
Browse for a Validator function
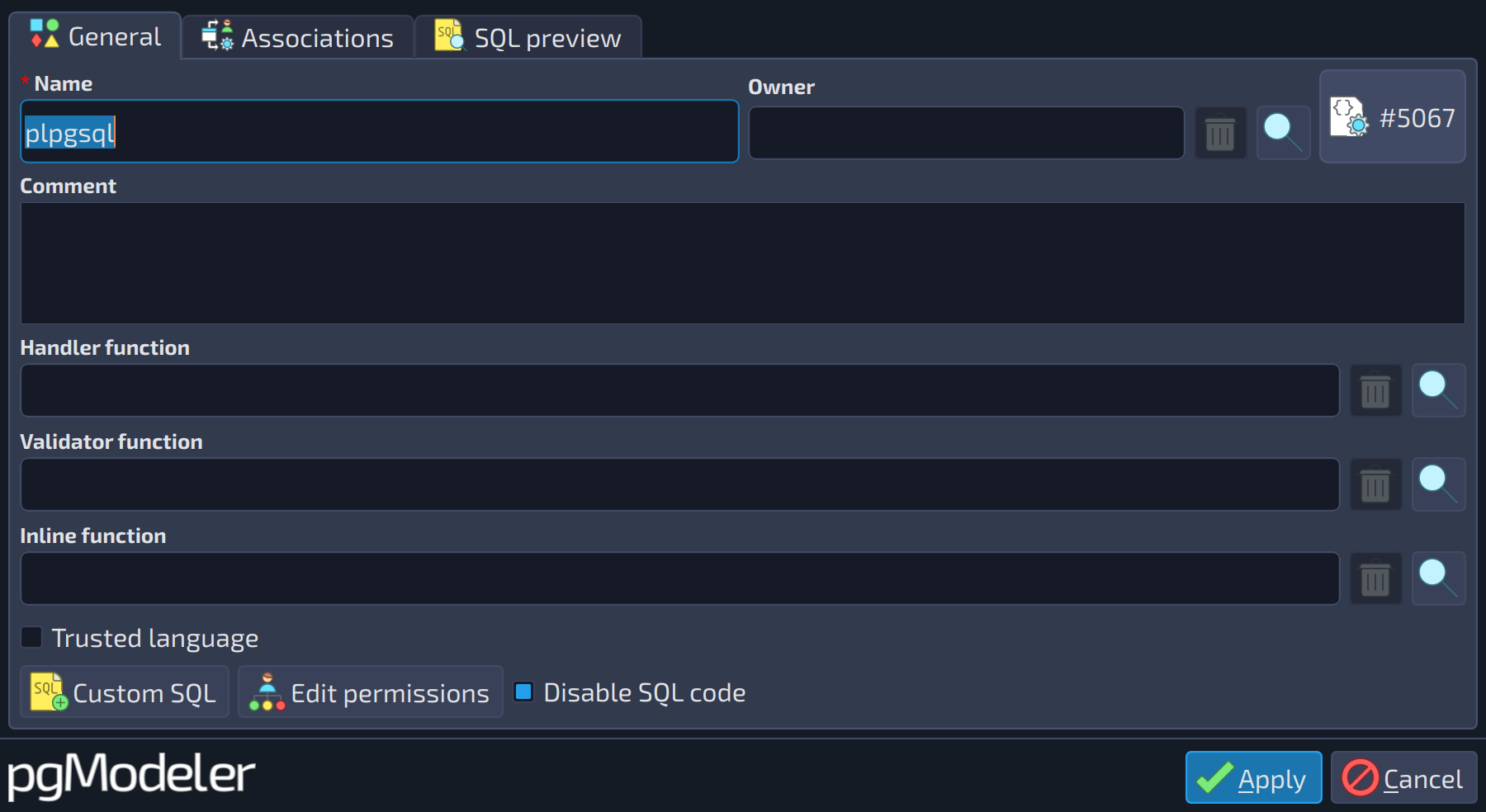point(1438,484)
